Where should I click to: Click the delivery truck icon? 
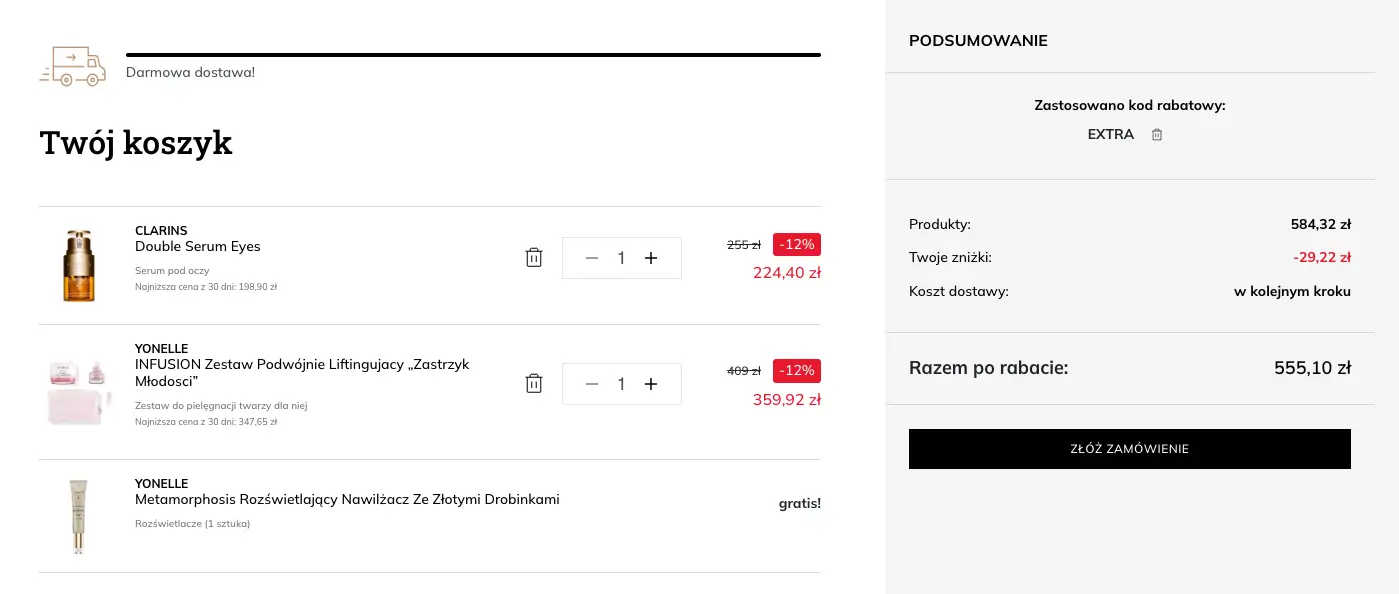tap(72, 65)
